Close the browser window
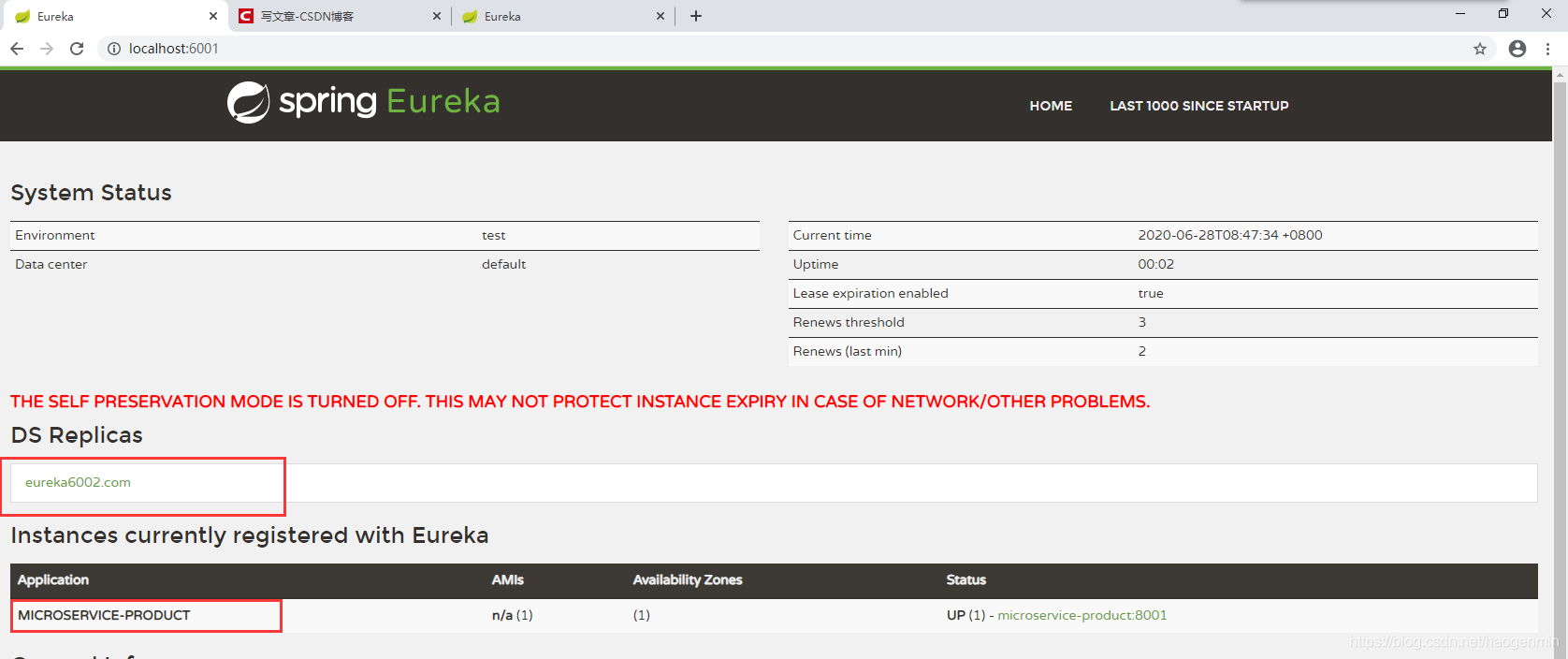1568x659 pixels. pyautogui.click(x=1546, y=13)
